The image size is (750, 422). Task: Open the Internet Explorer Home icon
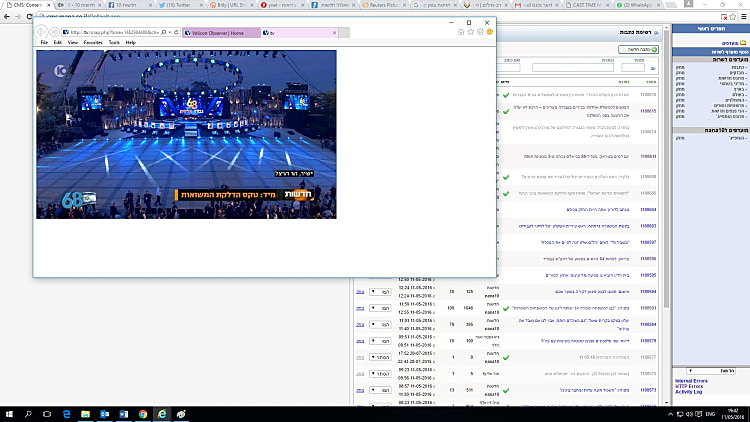tap(461, 32)
